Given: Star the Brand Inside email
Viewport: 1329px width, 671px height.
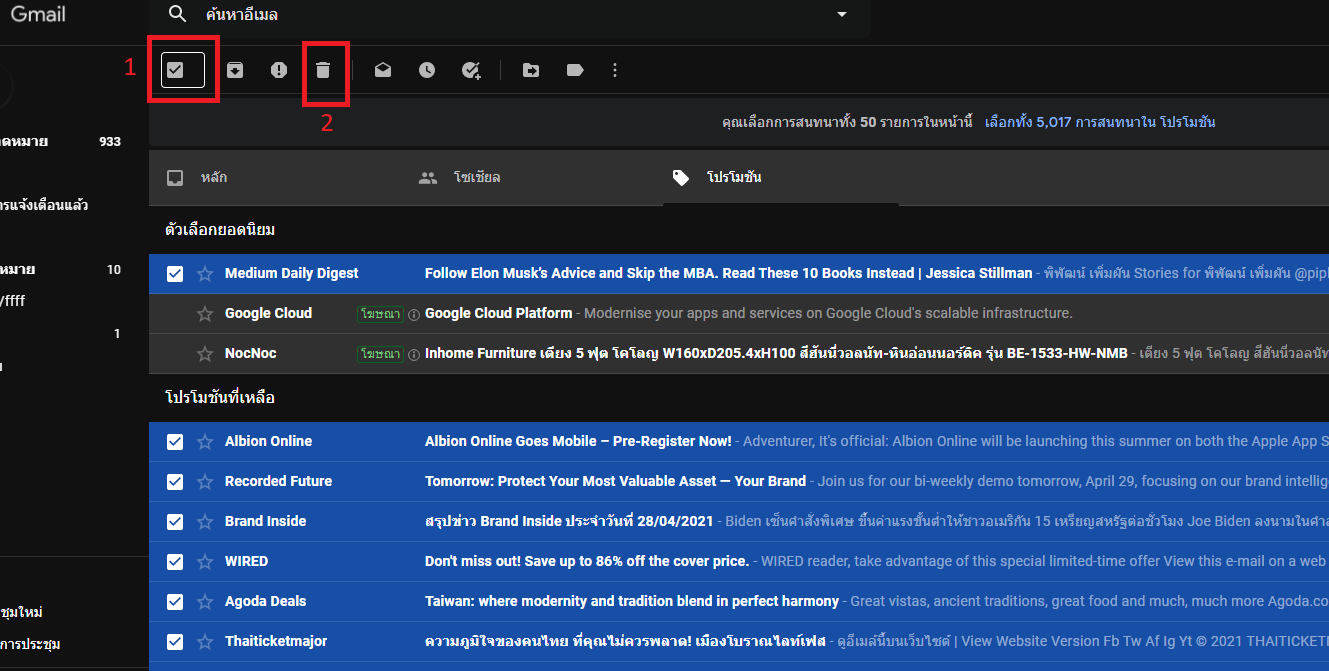Looking at the screenshot, I should click(205, 521).
